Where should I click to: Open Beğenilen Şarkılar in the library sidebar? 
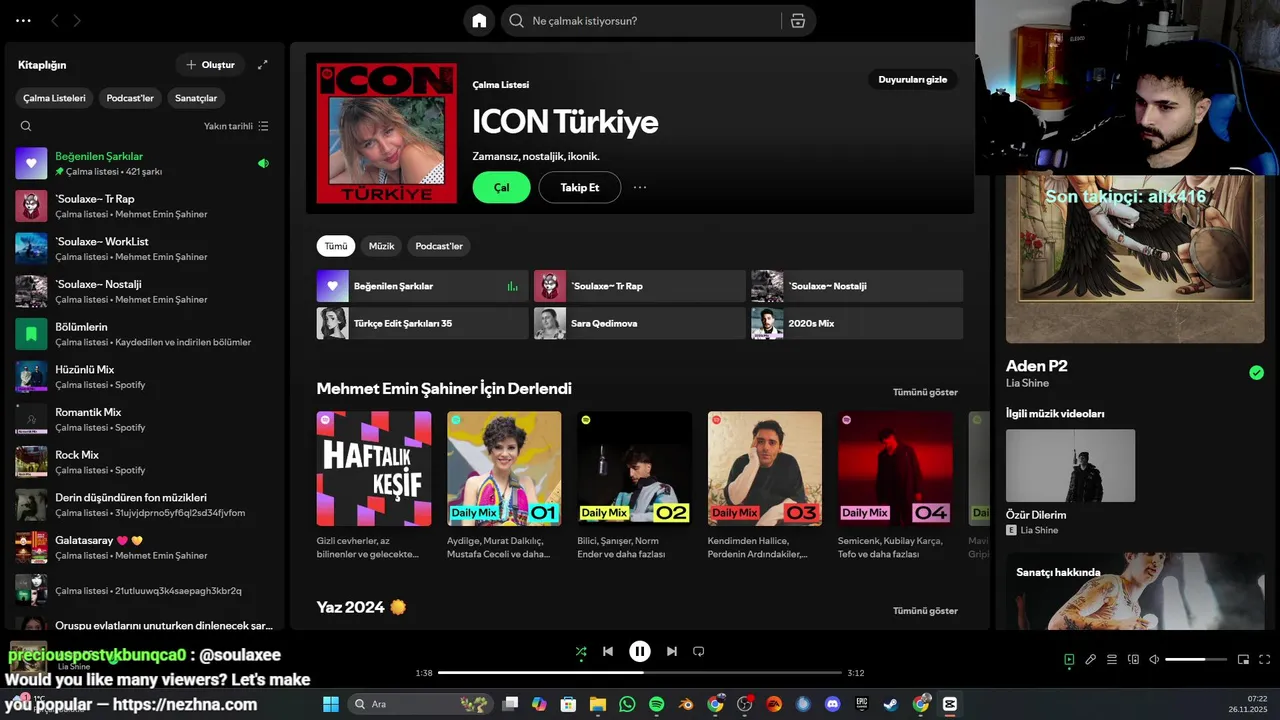145,163
